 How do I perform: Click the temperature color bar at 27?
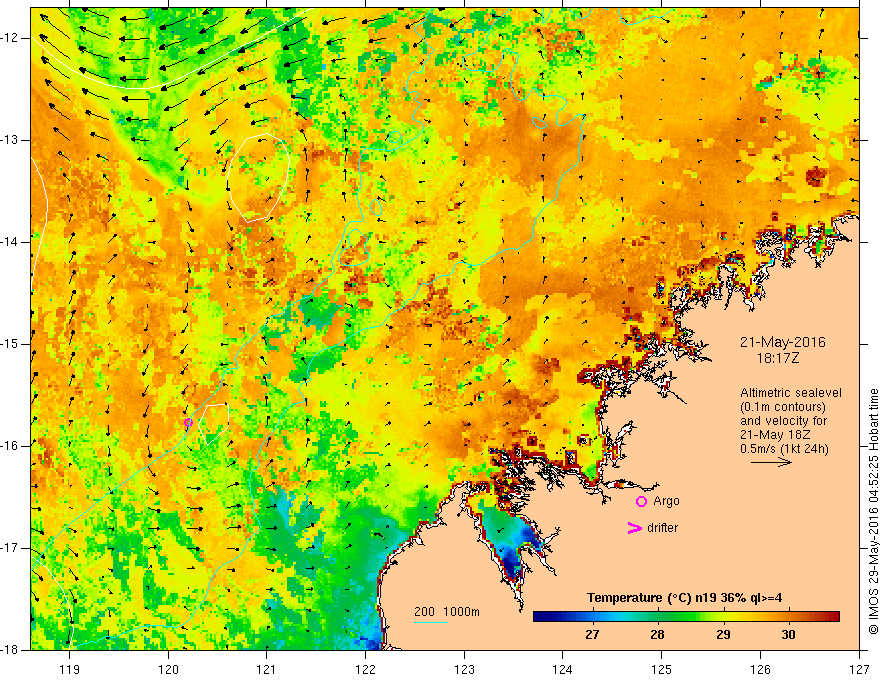[592, 617]
